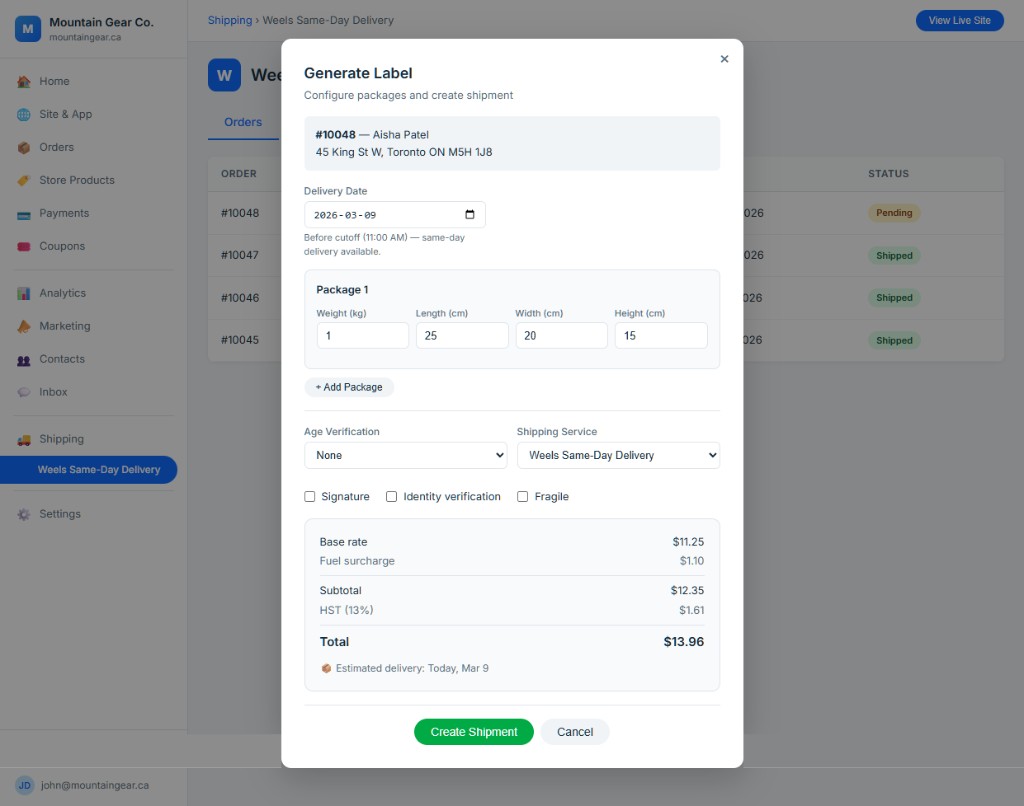Click the Pending status badge on order #10048
1024x806 pixels.
click(x=894, y=213)
